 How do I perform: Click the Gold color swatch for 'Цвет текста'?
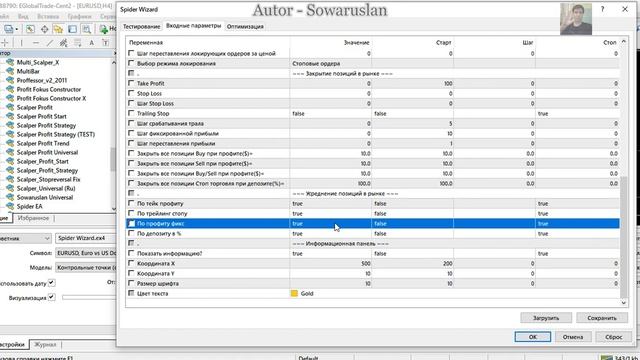(294, 293)
